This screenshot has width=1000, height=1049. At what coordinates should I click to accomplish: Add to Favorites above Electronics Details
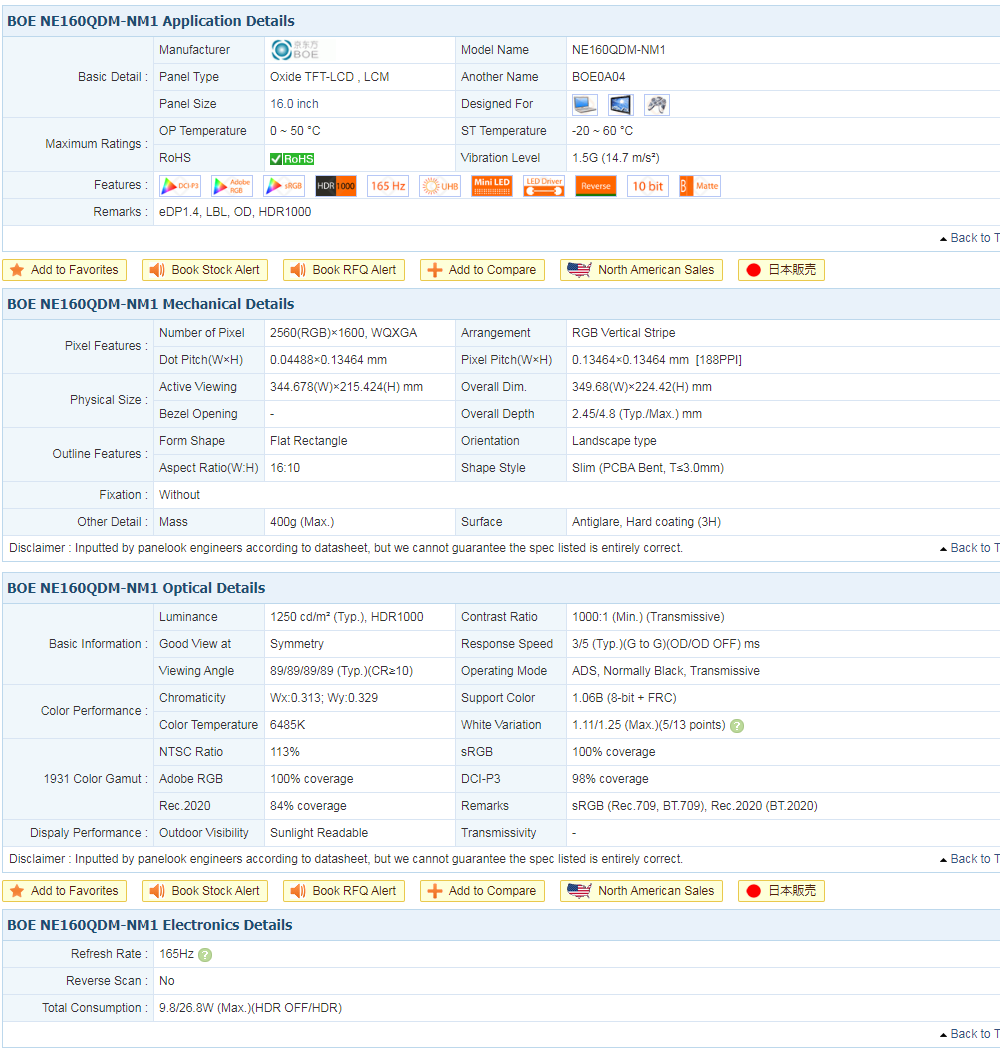(x=65, y=891)
